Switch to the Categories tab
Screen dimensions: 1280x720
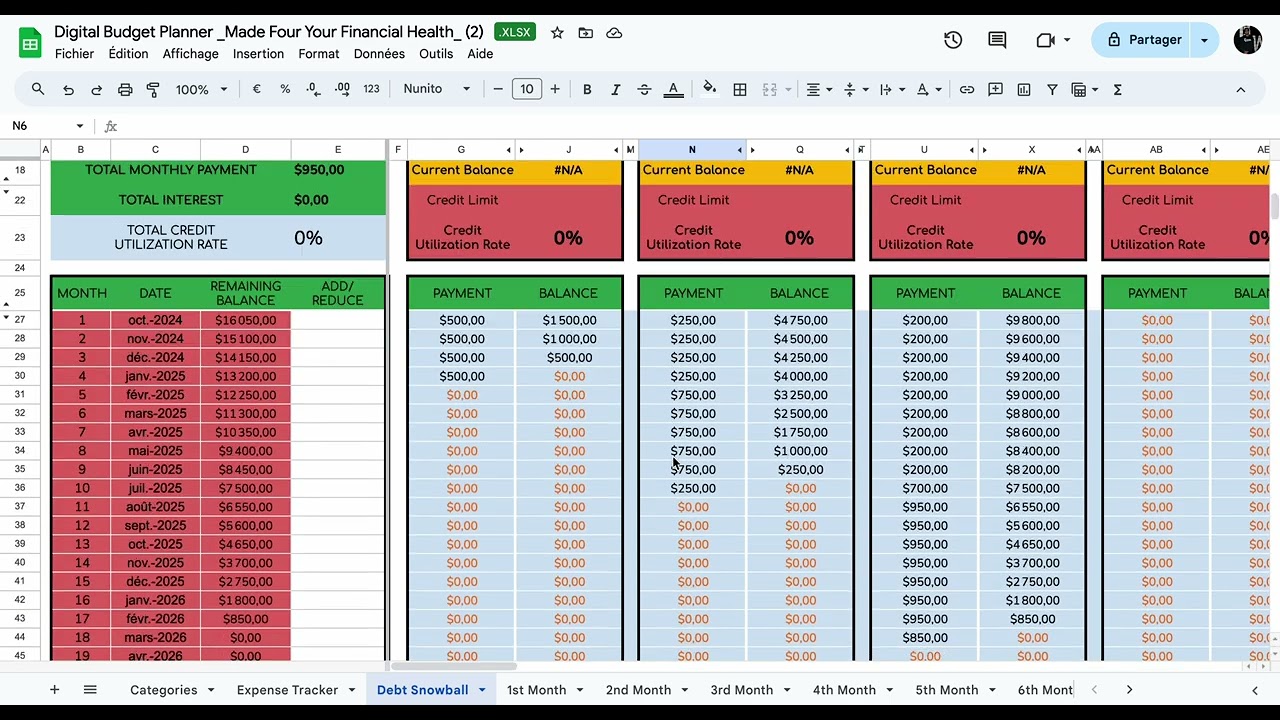pyautogui.click(x=163, y=690)
